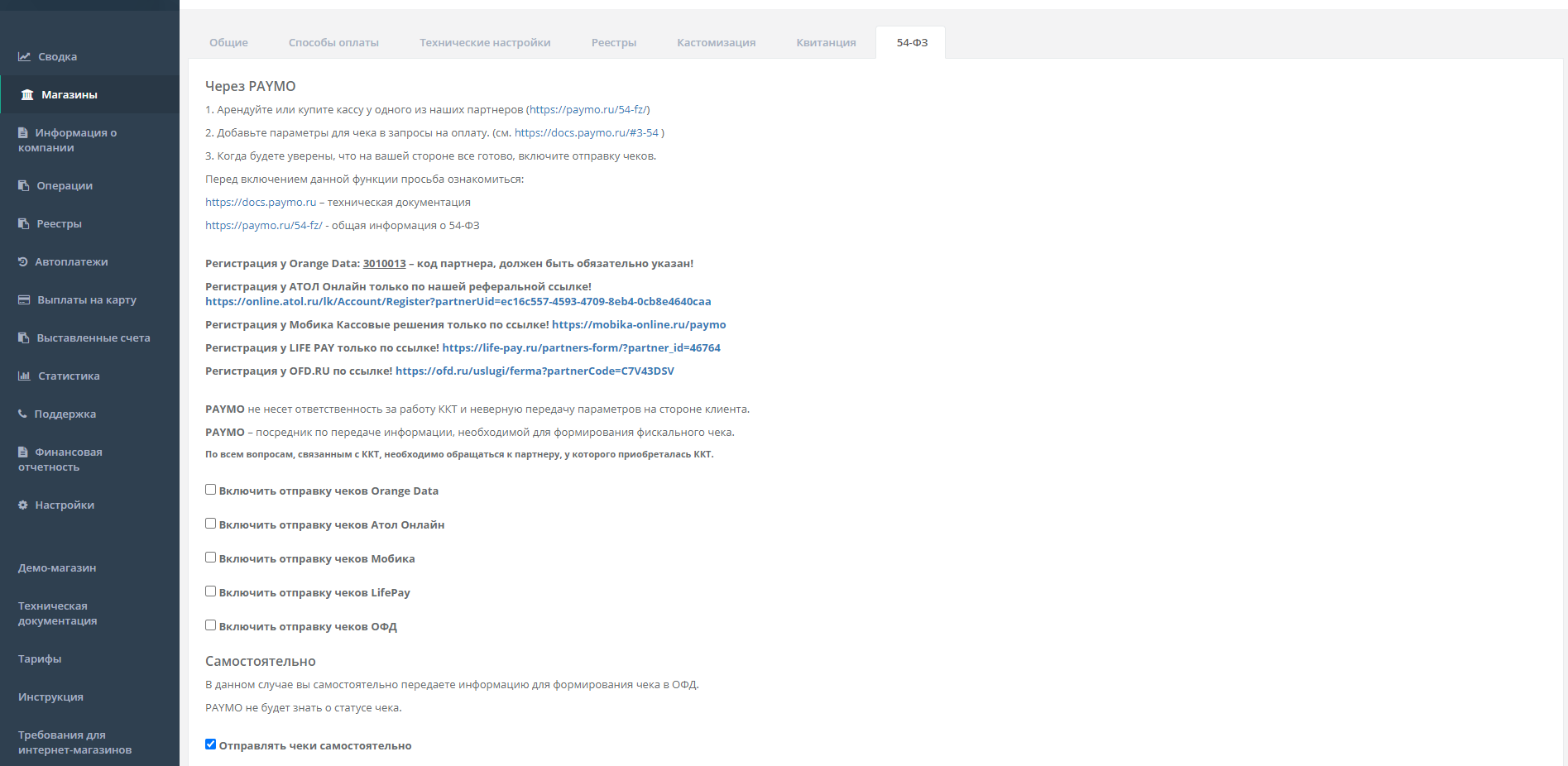Tick the LifePay receipts checkbox
Image resolution: width=1568 pixels, height=766 pixels.
[x=211, y=591]
